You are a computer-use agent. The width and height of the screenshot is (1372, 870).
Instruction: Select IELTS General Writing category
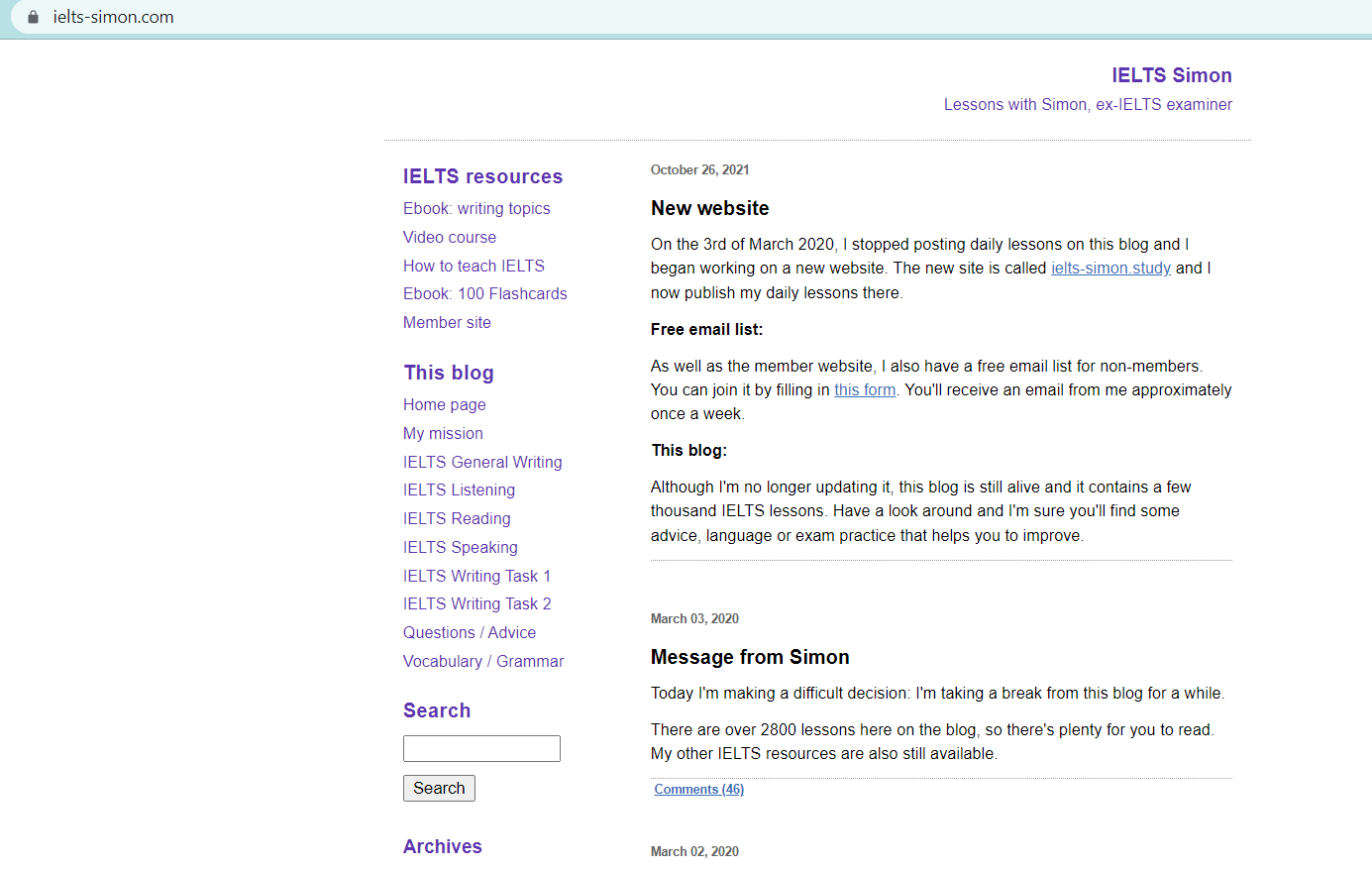pyautogui.click(x=482, y=462)
